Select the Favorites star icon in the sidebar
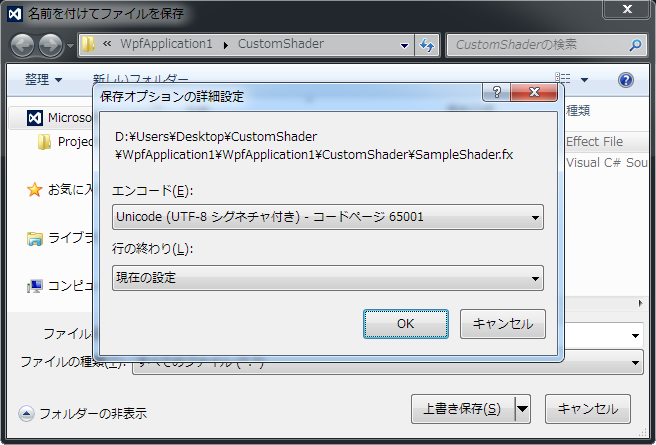The width and height of the screenshot is (656, 445). 35,189
